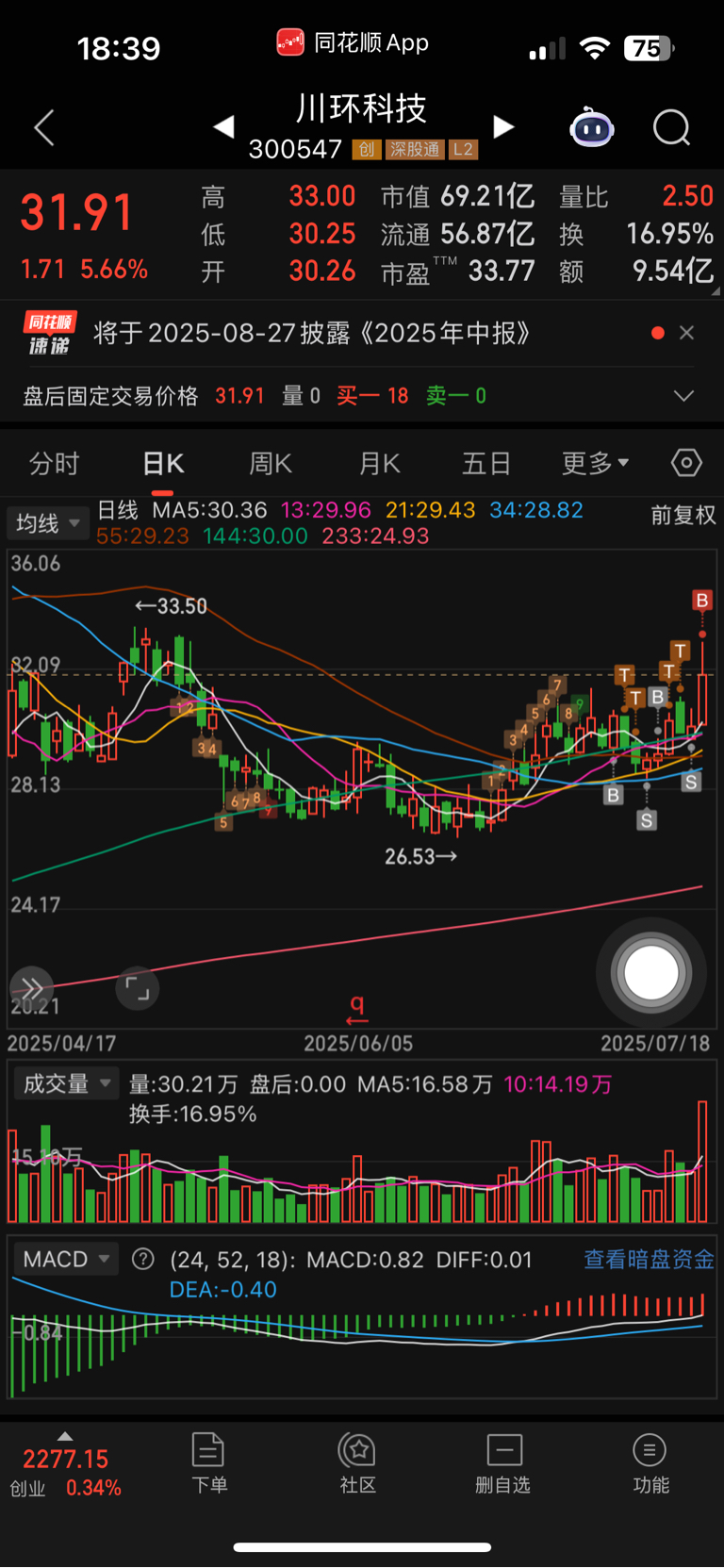Screen dimensions: 724x1568
Task: Tap the 33.50 high label on chart
Action: [171, 606]
